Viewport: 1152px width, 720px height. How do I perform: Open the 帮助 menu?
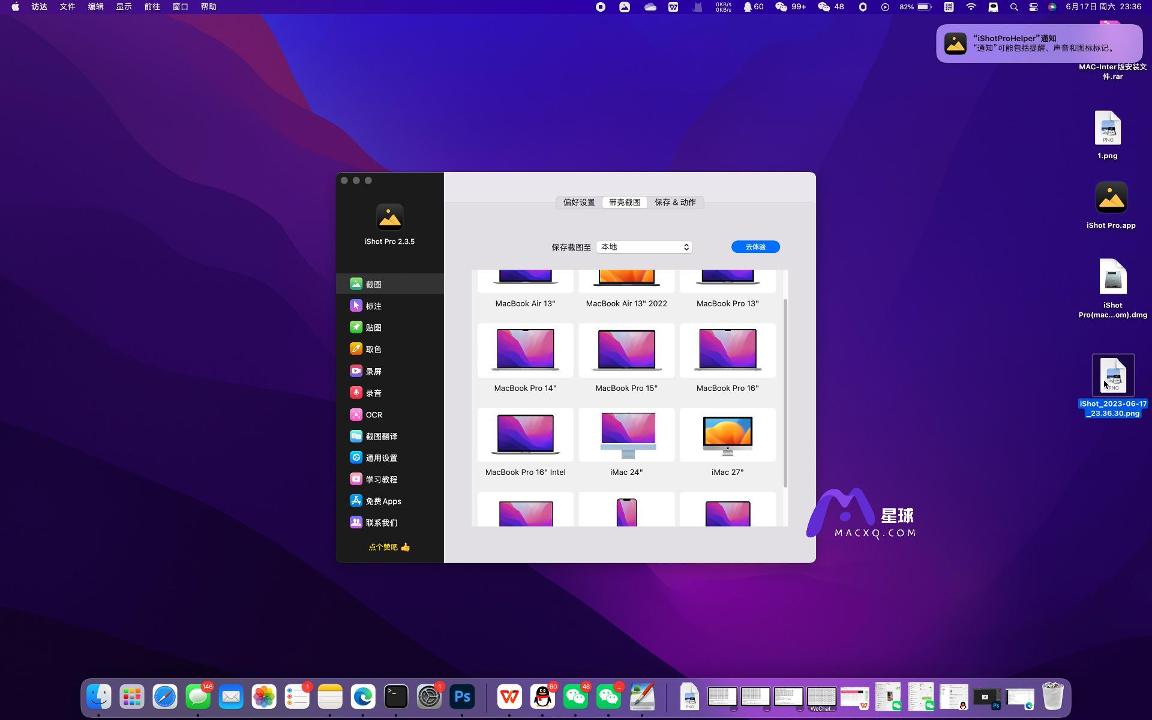(x=209, y=7)
